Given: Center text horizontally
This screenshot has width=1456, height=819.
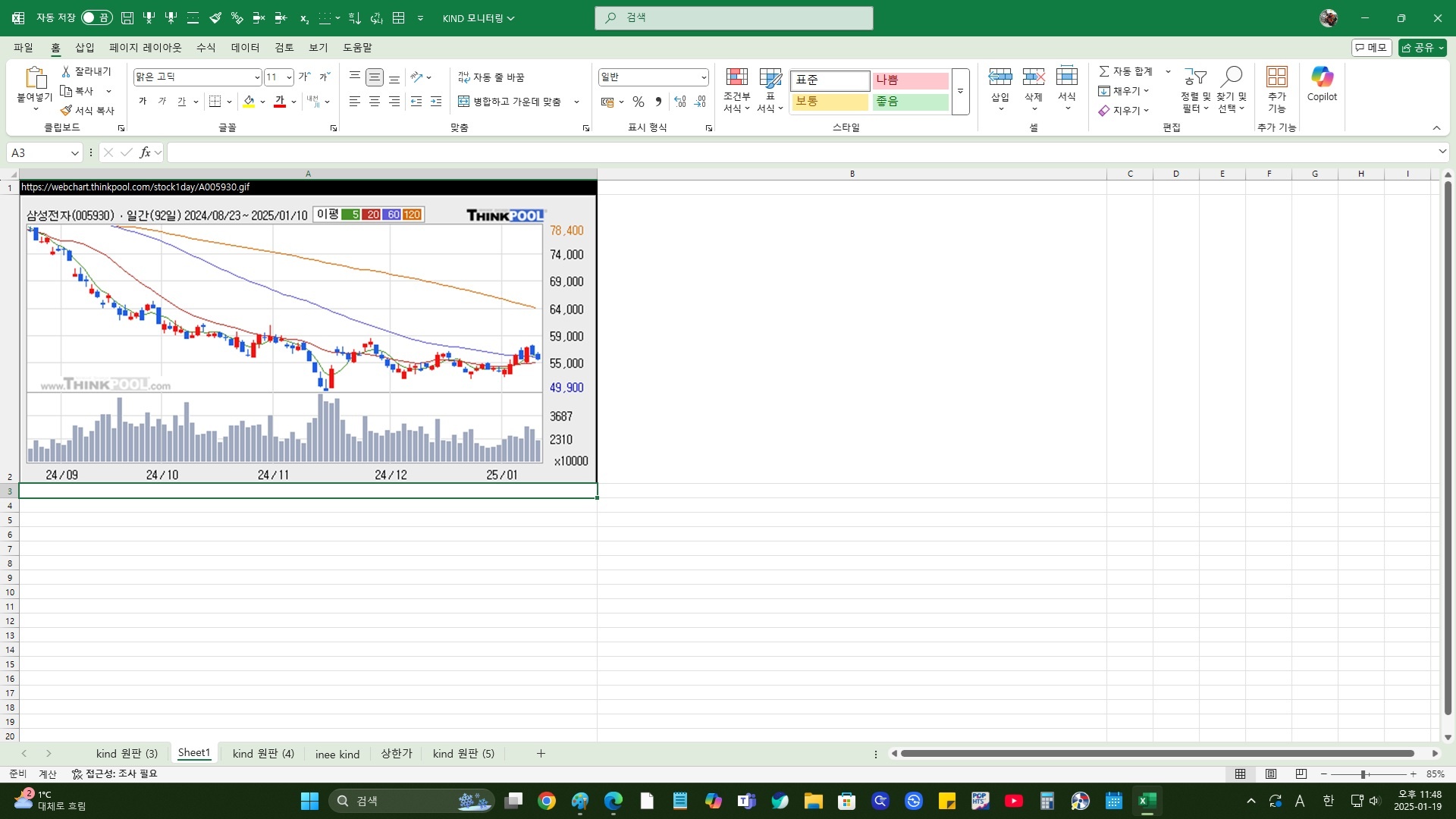Looking at the screenshot, I should [375, 102].
